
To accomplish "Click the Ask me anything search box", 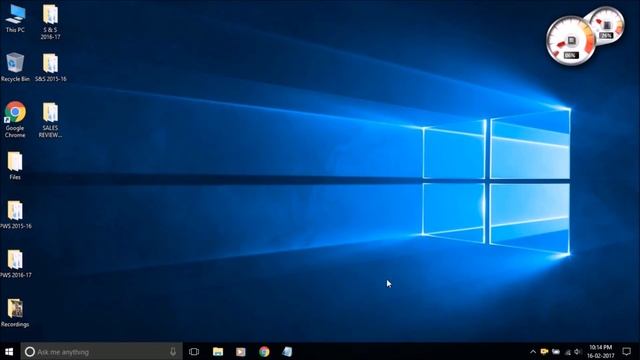I will (101, 352).
